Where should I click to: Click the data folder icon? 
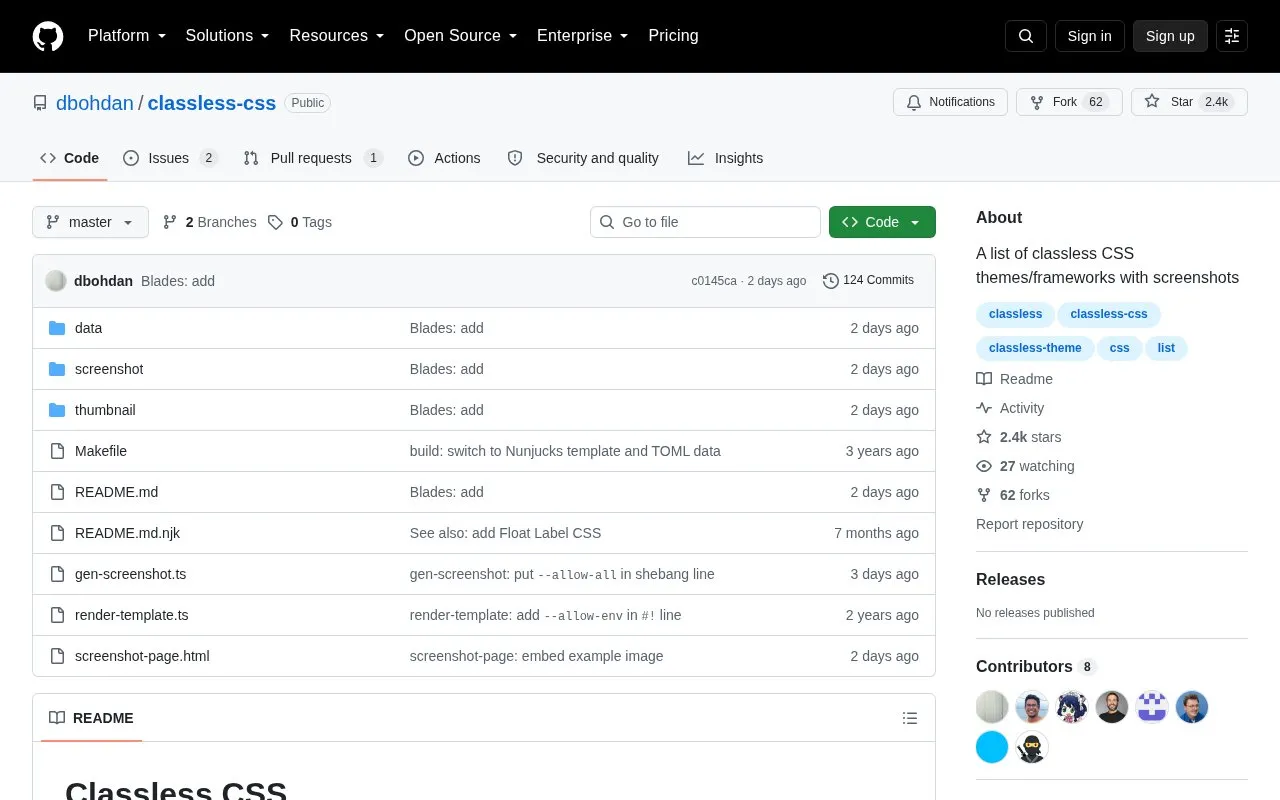(x=57, y=328)
